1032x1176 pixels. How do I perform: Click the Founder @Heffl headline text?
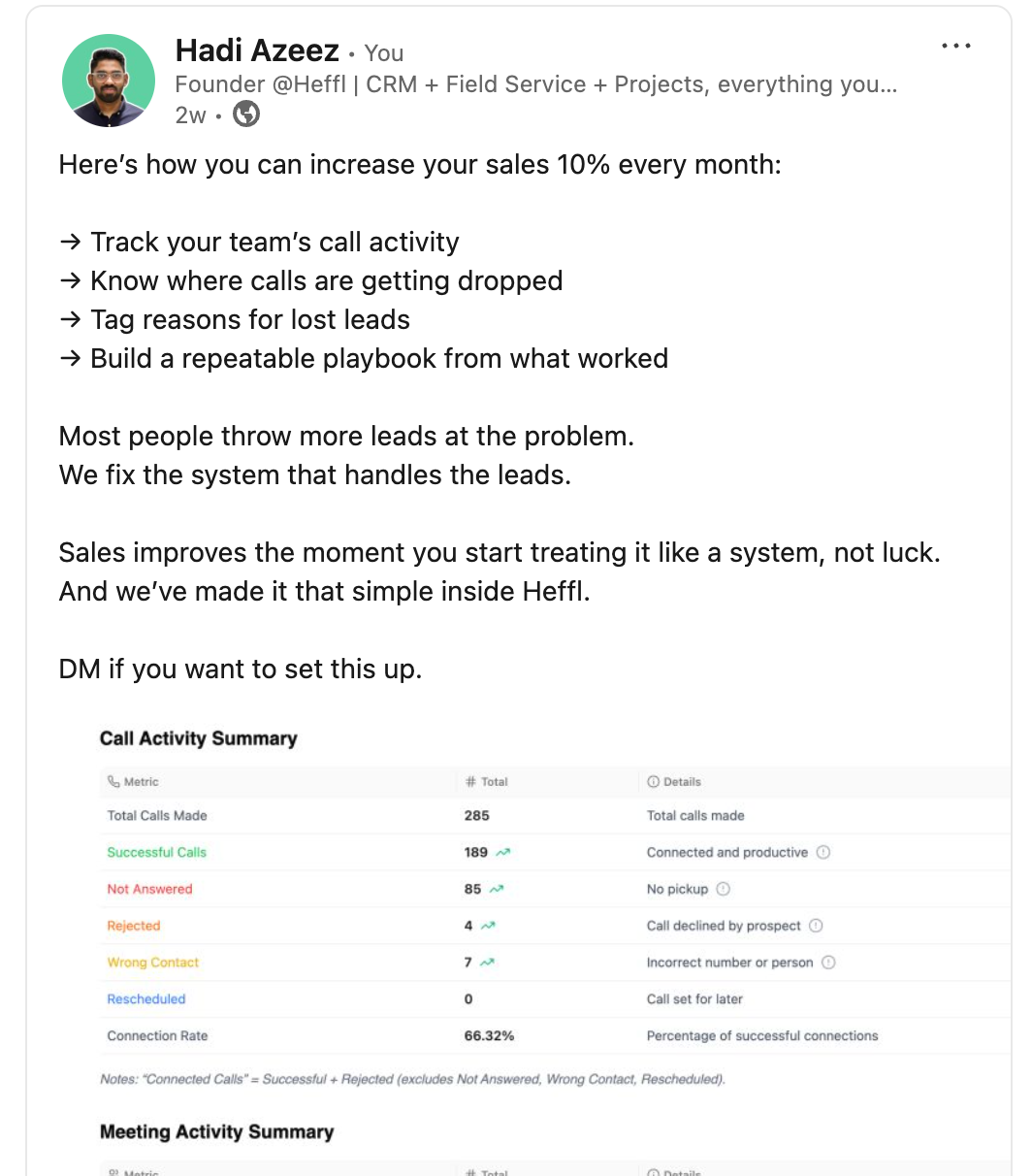point(535,84)
